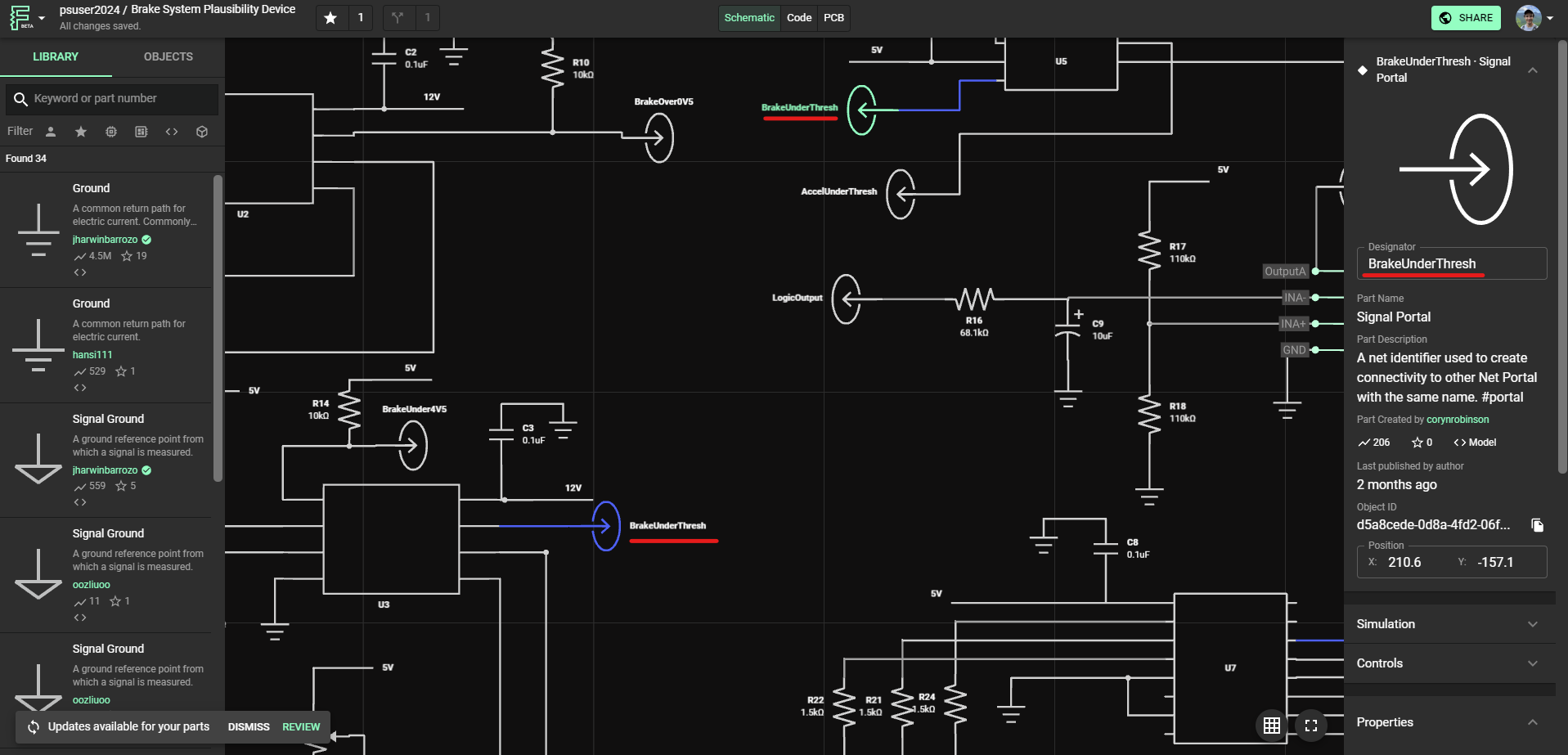Select the green BrakeUnderThresh portal symbol
Image resolution: width=1568 pixels, height=755 pixels.
(x=861, y=110)
